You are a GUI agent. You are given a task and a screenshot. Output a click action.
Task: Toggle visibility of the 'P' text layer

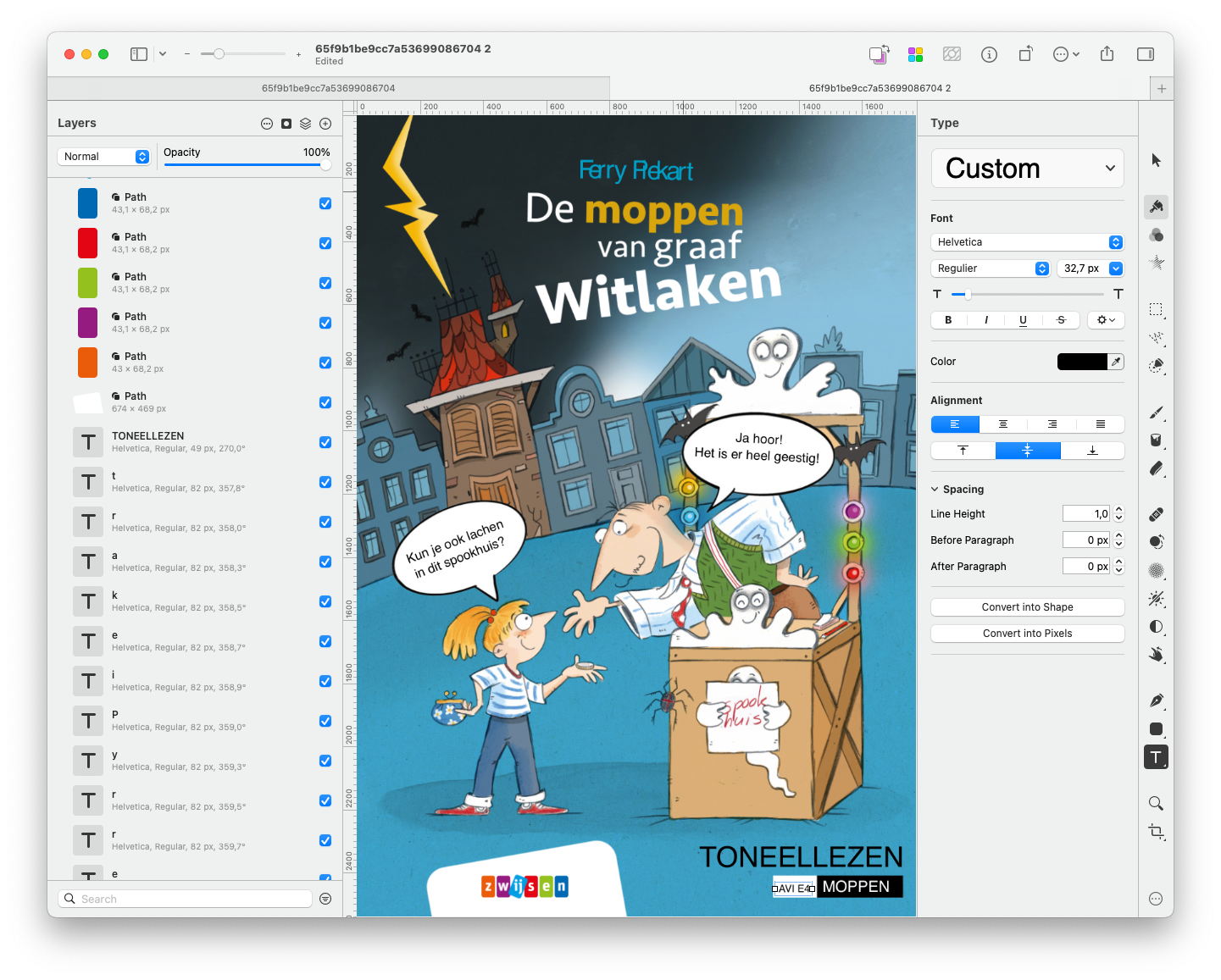click(325, 721)
